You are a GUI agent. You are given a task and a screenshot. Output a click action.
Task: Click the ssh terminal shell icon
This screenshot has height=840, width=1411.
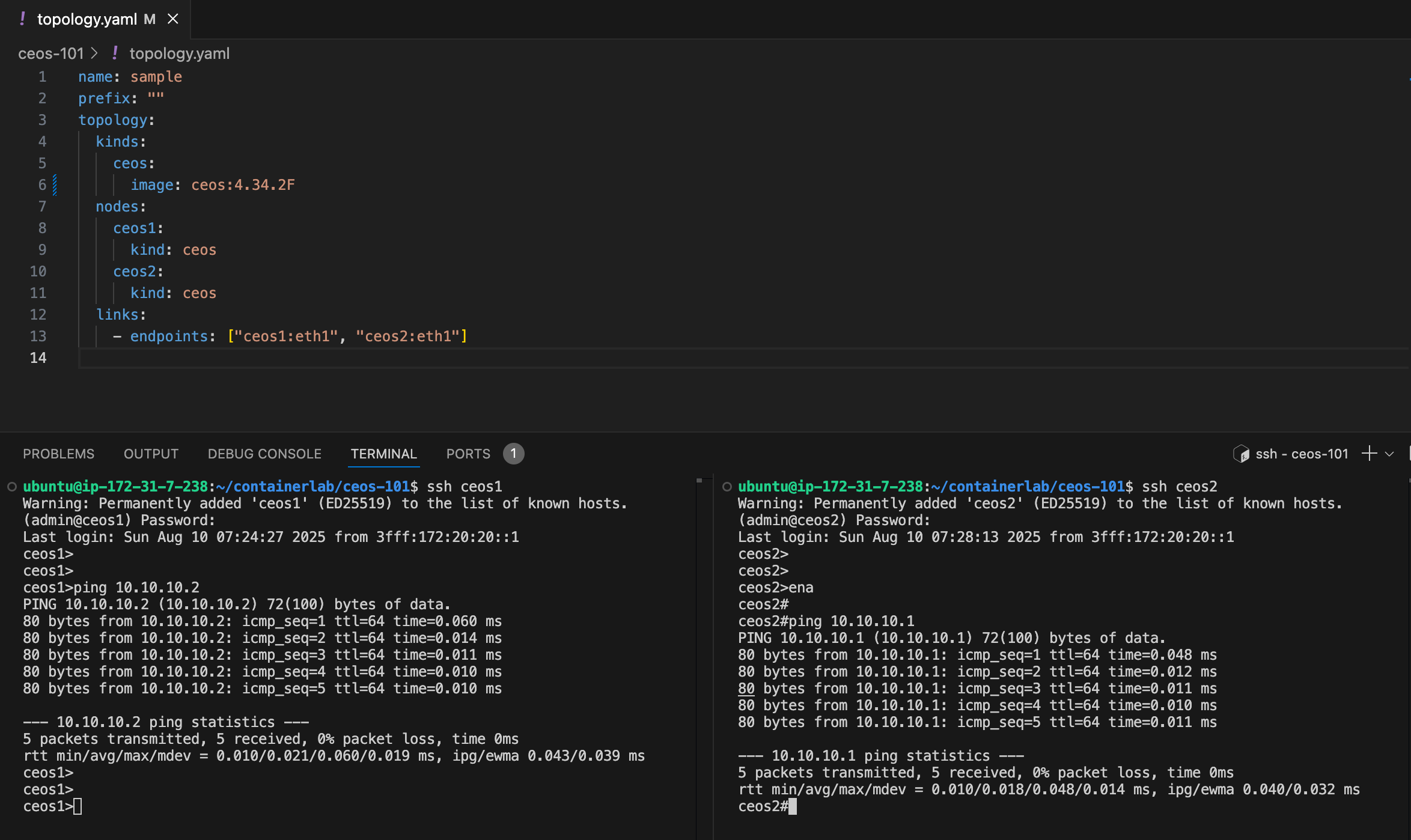1241,454
